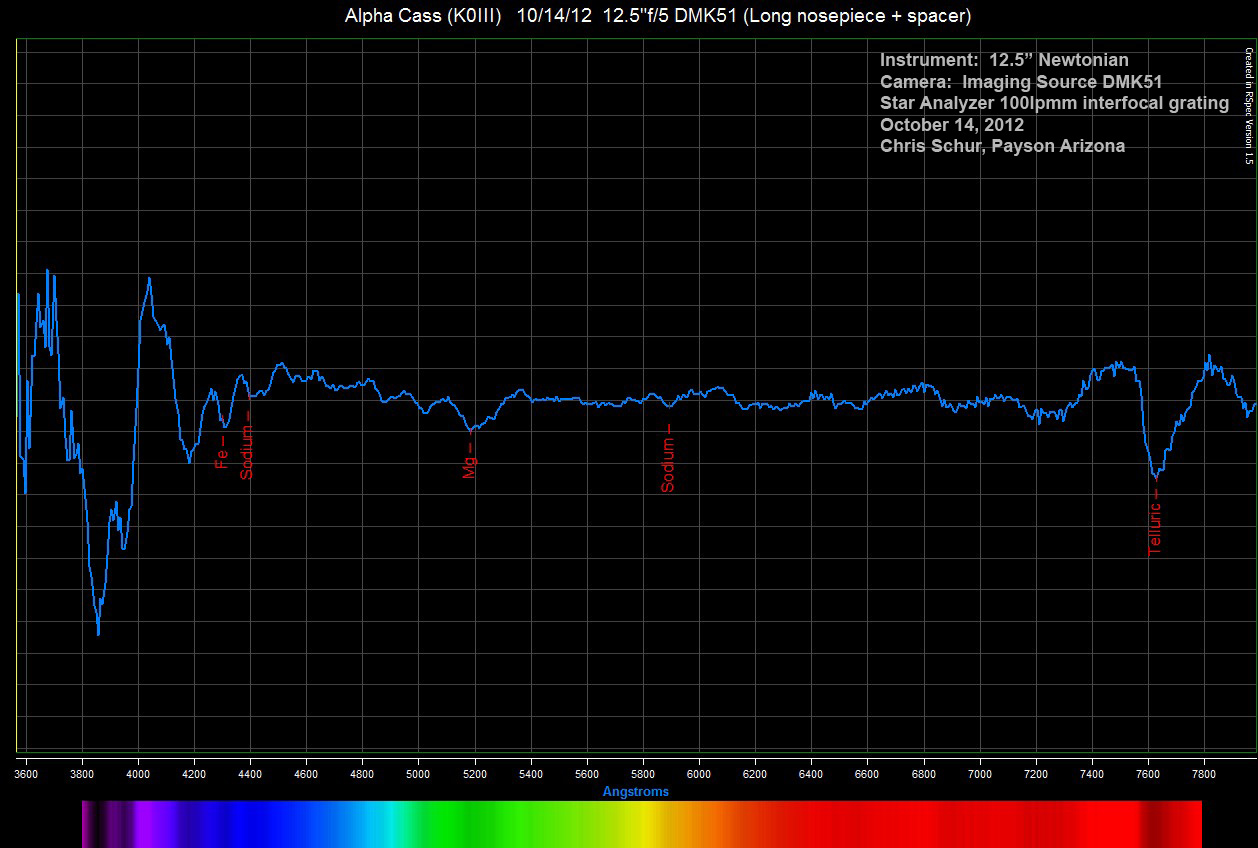Select the 'Instrument: 12.5" Newtonian' annotation line
Image resolution: width=1258 pixels, height=848 pixels.
coord(1004,61)
